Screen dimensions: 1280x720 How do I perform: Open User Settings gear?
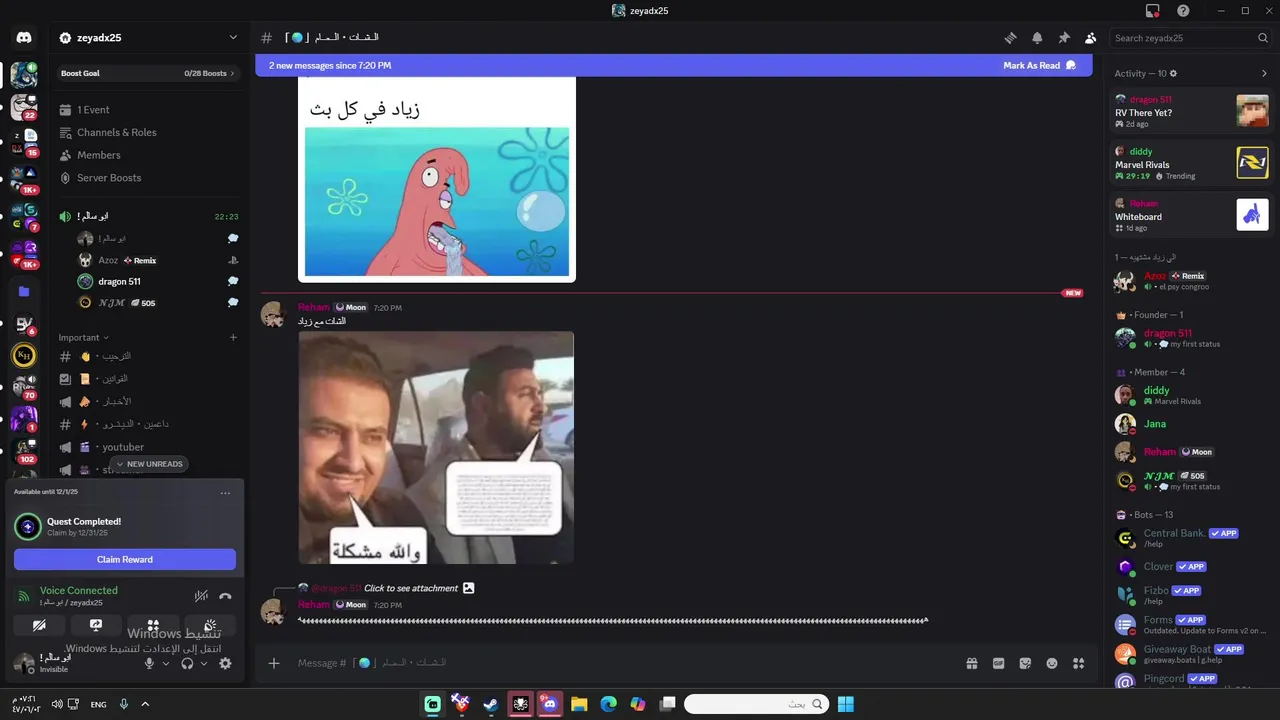coord(225,663)
